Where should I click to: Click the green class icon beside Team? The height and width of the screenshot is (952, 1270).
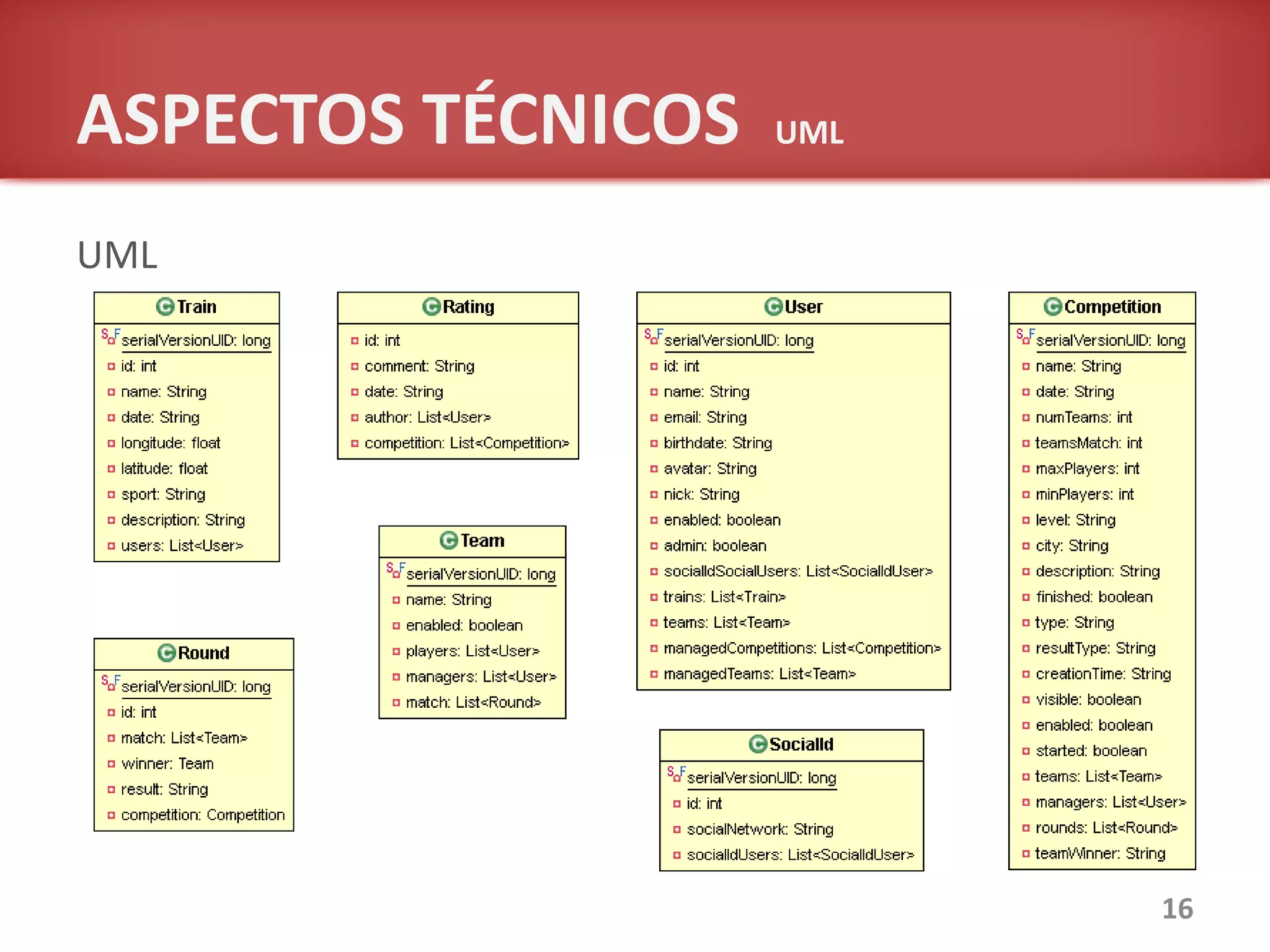[448, 540]
